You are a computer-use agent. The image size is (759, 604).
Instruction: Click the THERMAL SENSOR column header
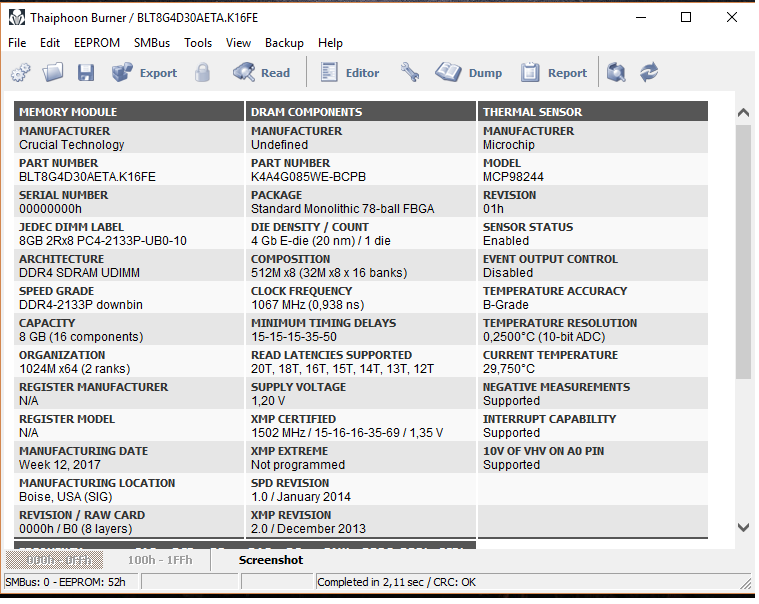coord(592,112)
